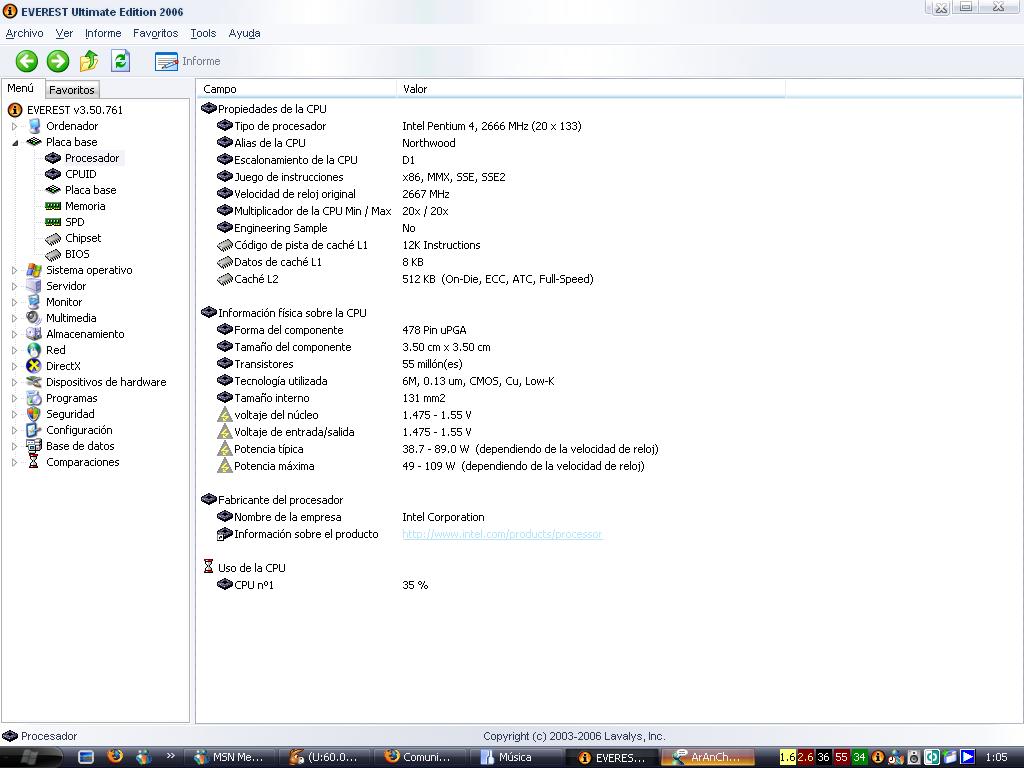Click the Monitor display icon in the tree

click(34, 302)
